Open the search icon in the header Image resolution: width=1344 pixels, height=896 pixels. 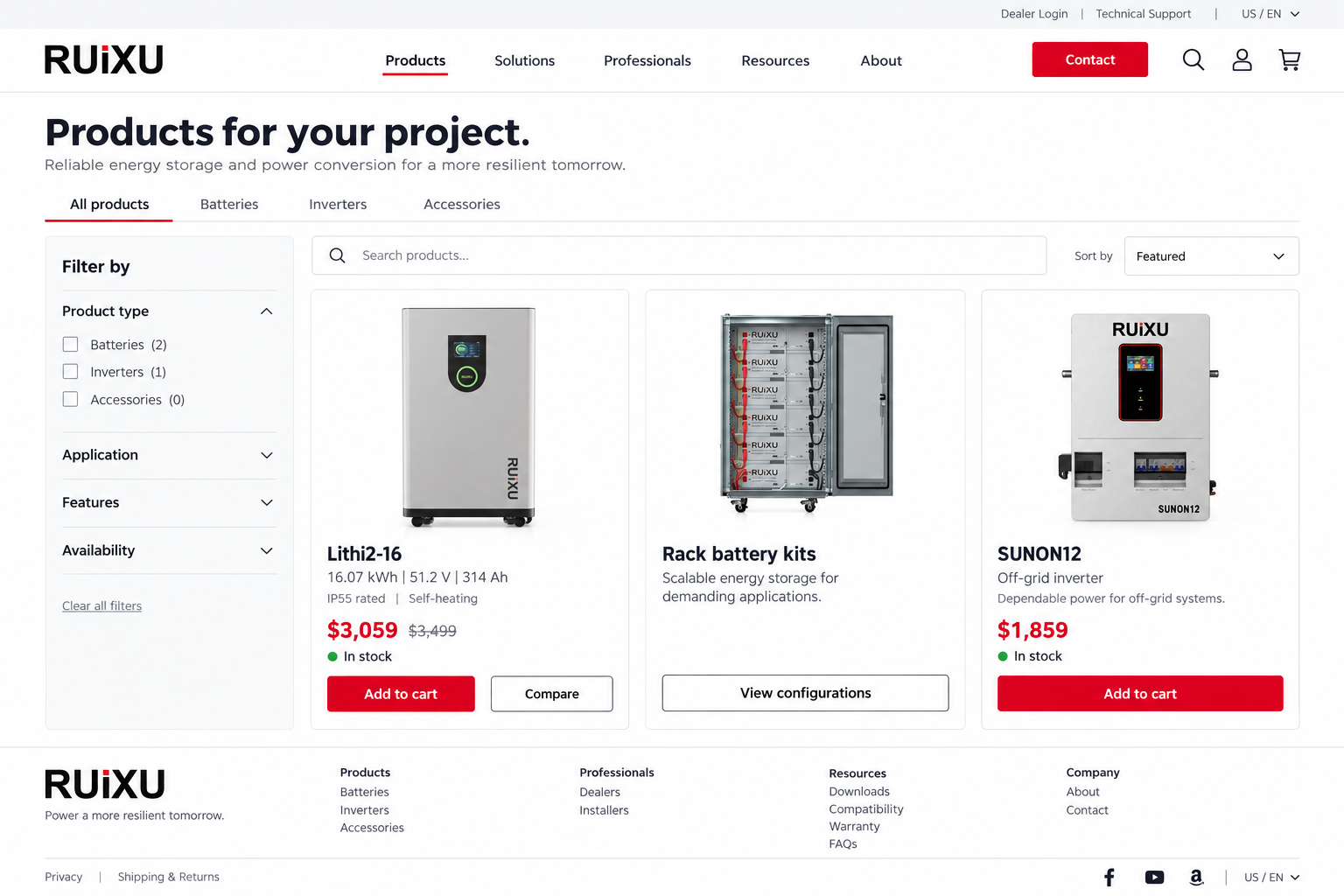point(1193,59)
